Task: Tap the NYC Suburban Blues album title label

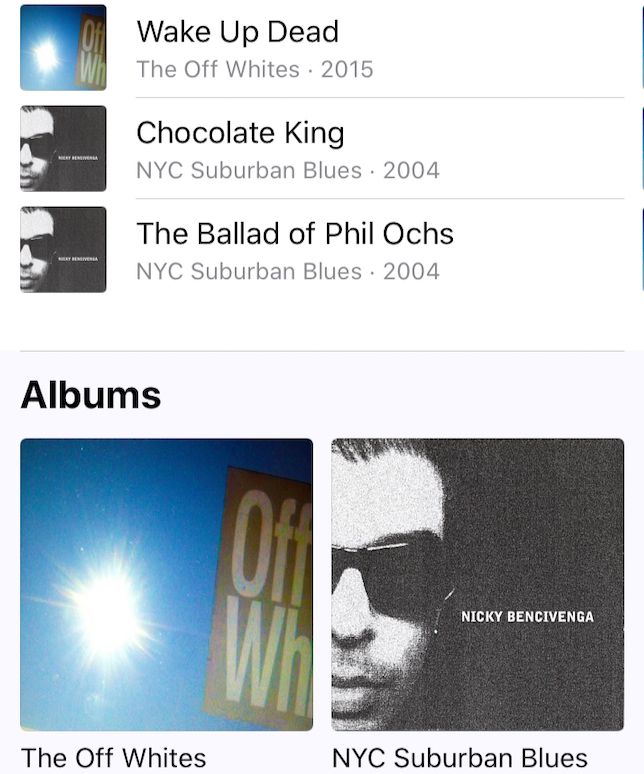Action: click(460, 758)
